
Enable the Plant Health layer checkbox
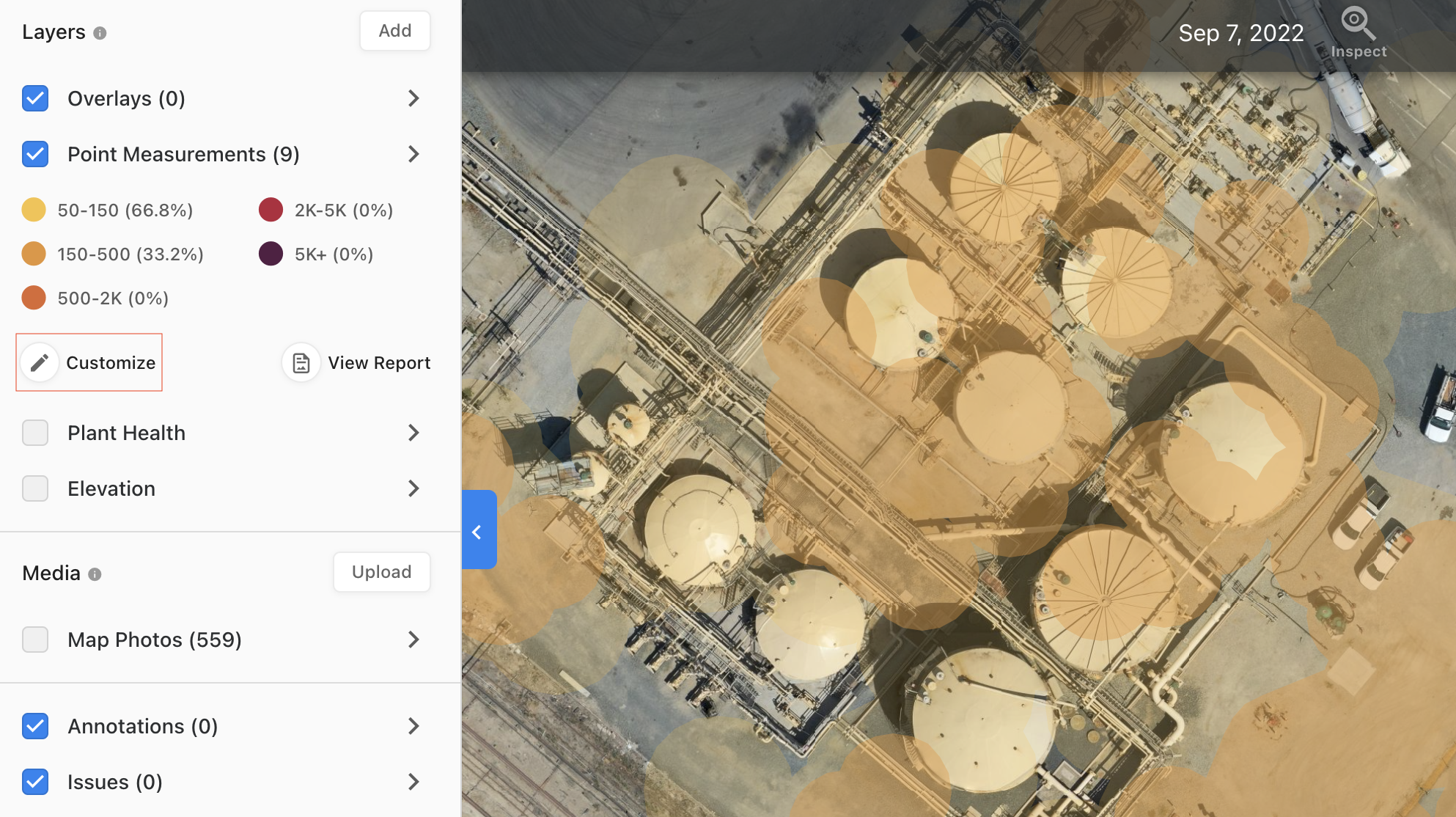(35, 433)
